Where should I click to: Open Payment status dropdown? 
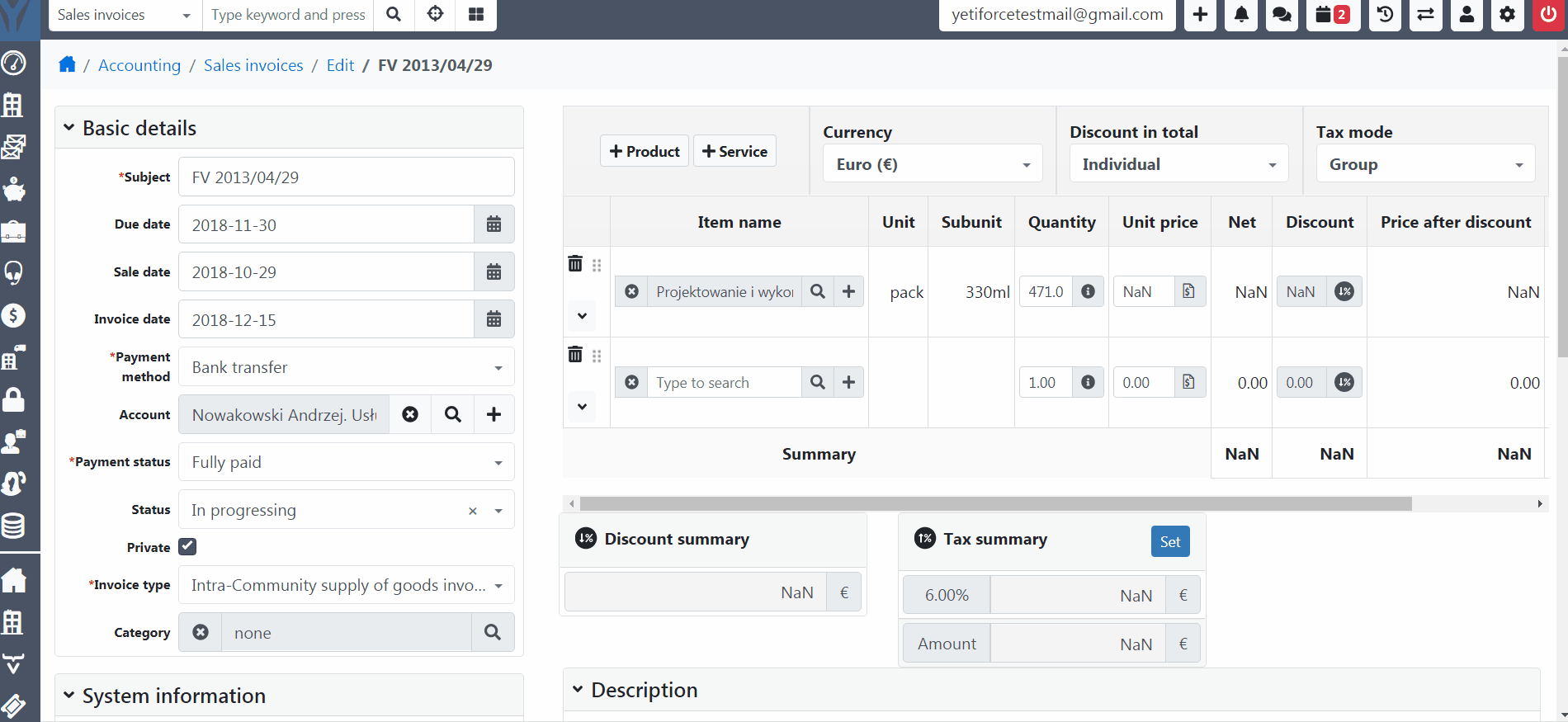point(347,462)
